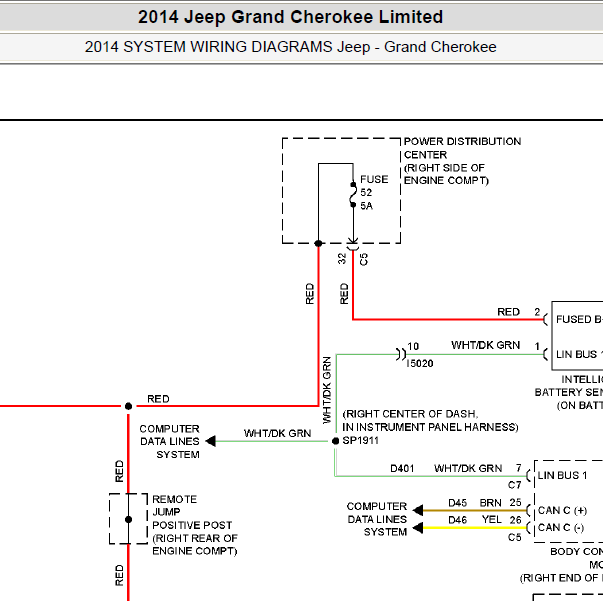Click the C5 connector label below the fuse

(364, 259)
